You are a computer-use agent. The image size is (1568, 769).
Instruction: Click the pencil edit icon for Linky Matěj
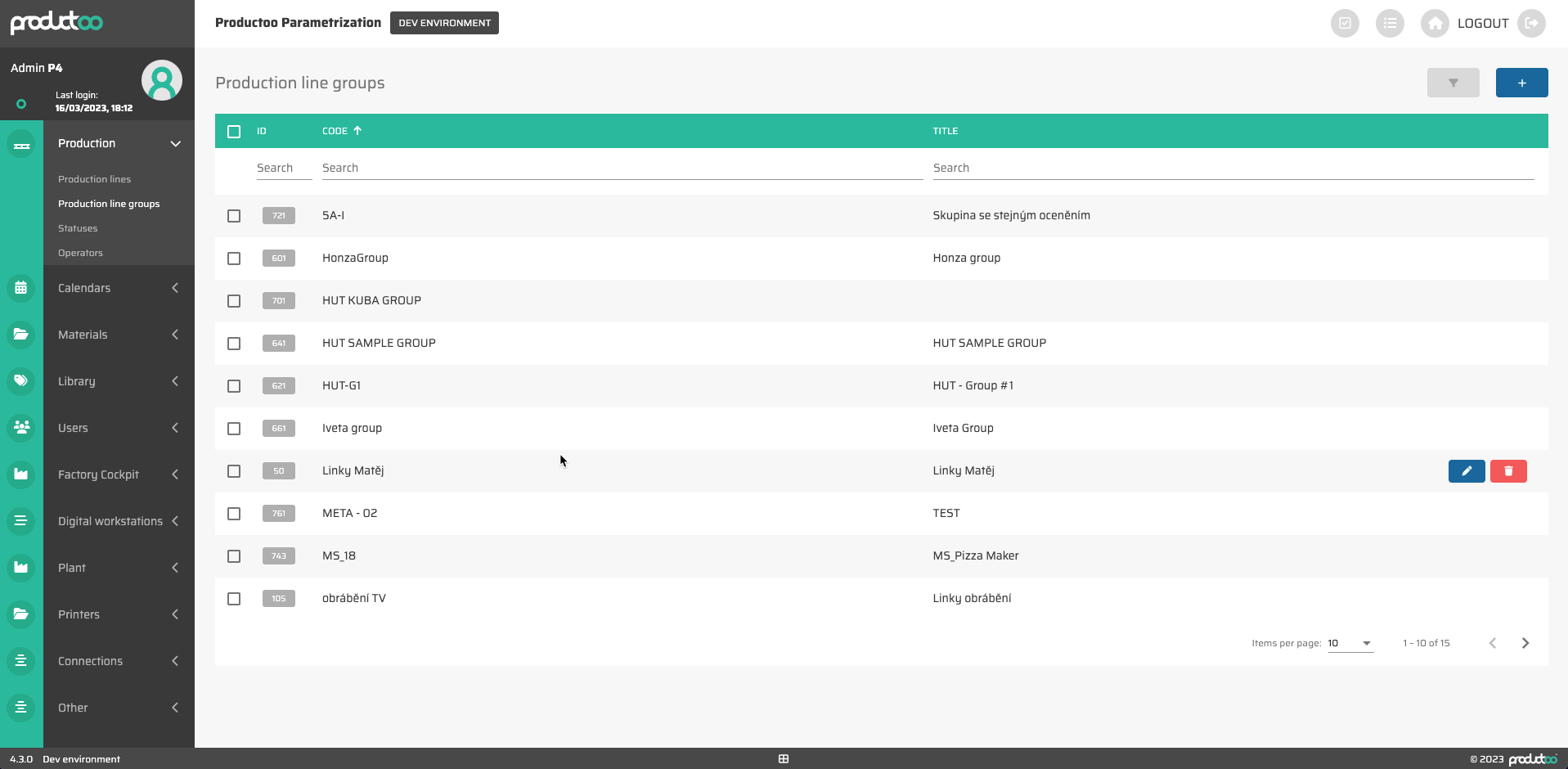coord(1466,471)
